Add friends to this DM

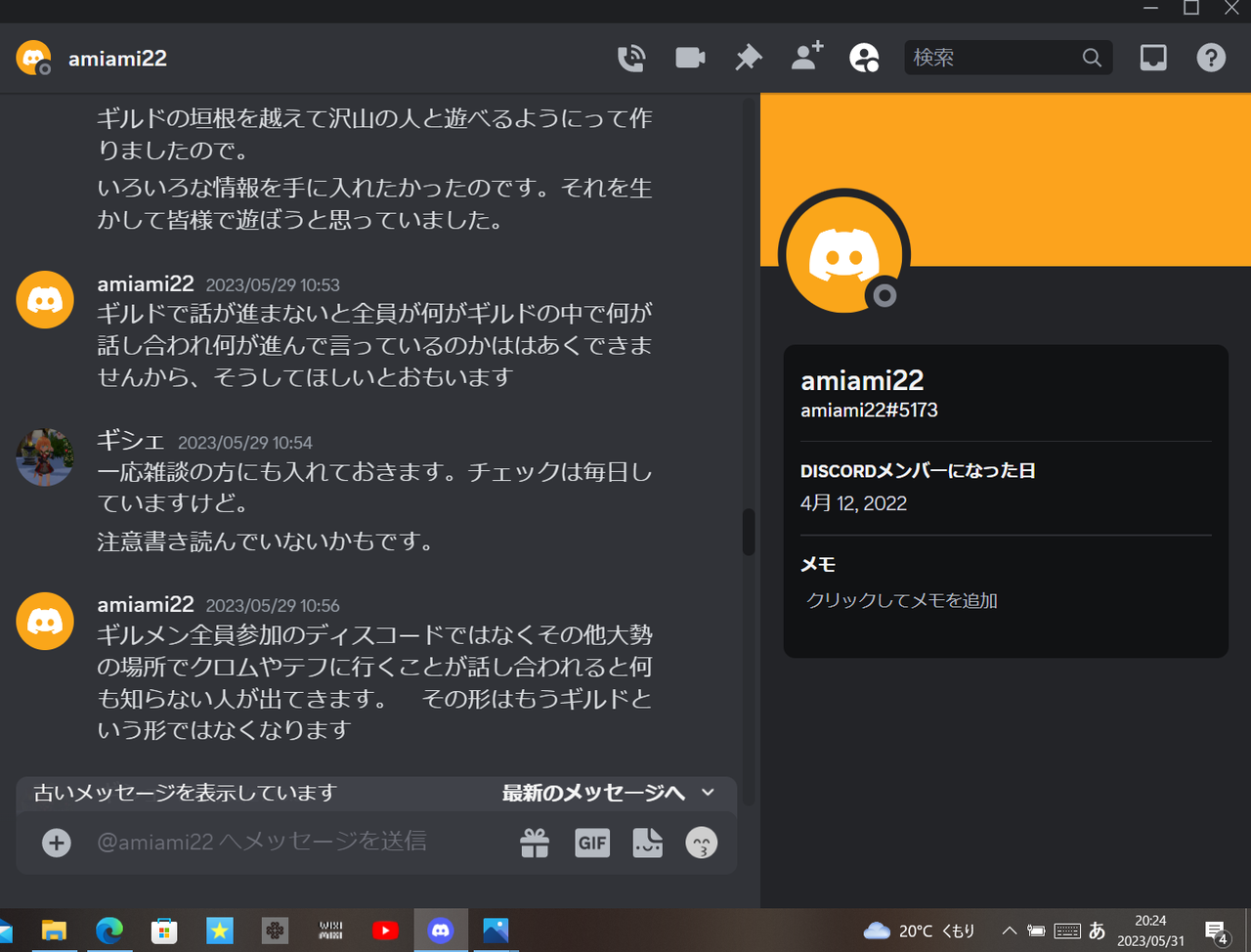(x=807, y=57)
